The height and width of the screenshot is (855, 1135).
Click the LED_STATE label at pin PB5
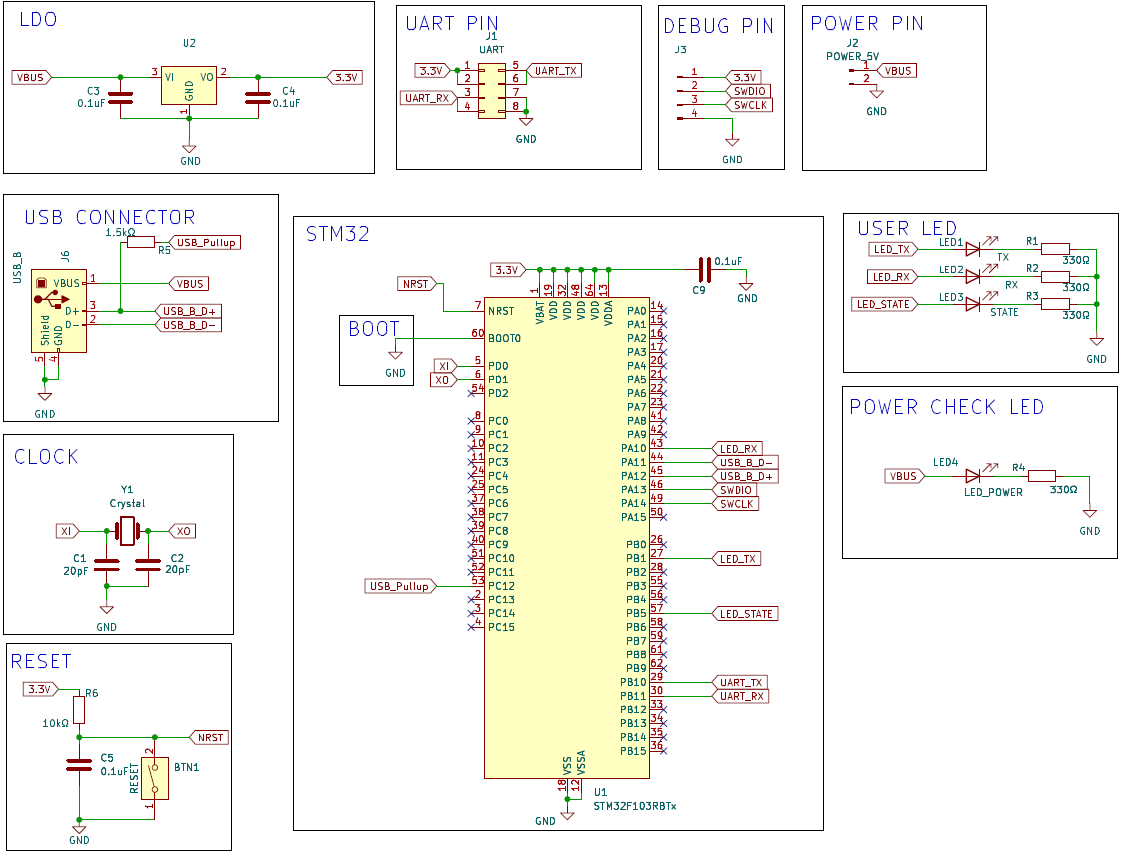(746, 614)
